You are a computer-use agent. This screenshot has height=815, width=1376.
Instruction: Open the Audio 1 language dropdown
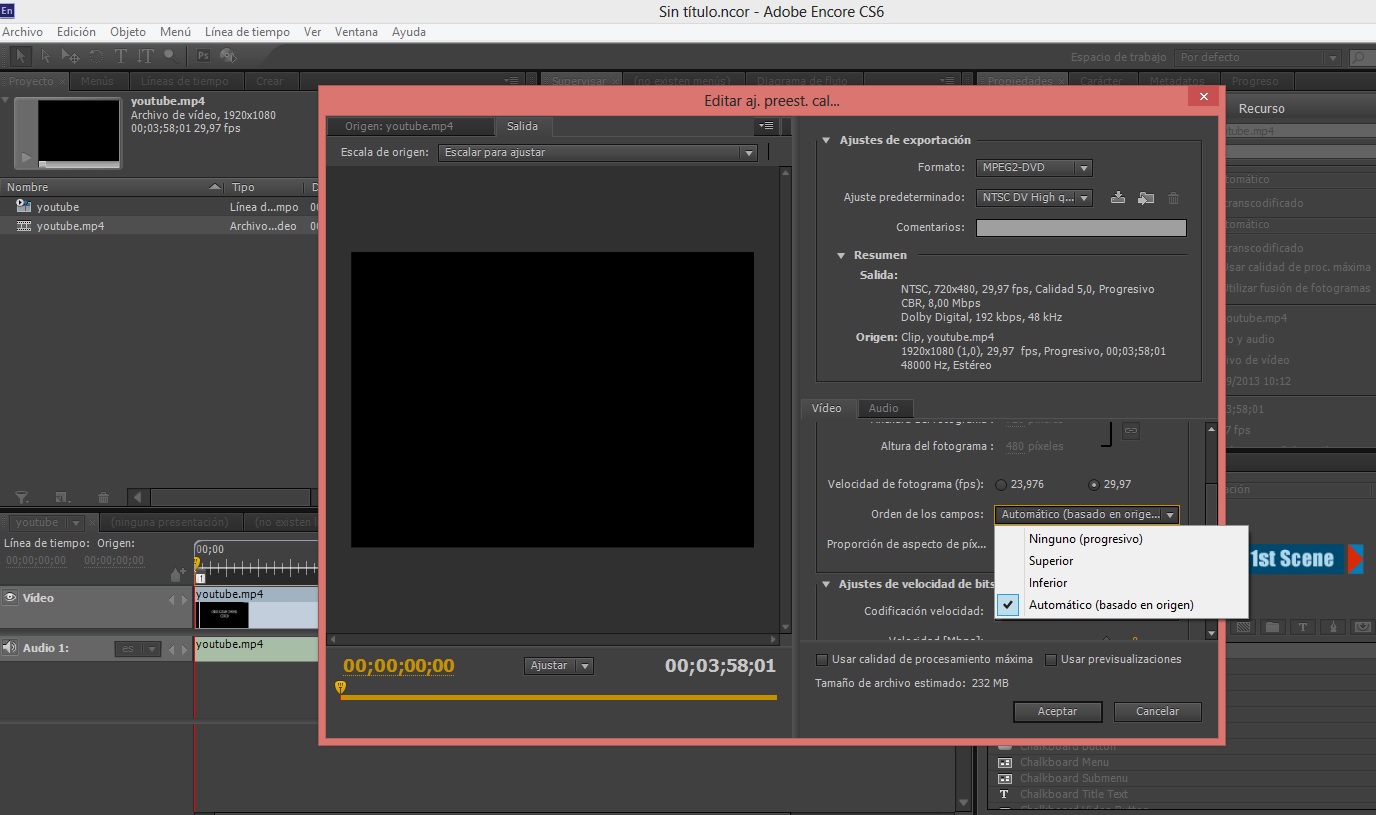click(137, 649)
